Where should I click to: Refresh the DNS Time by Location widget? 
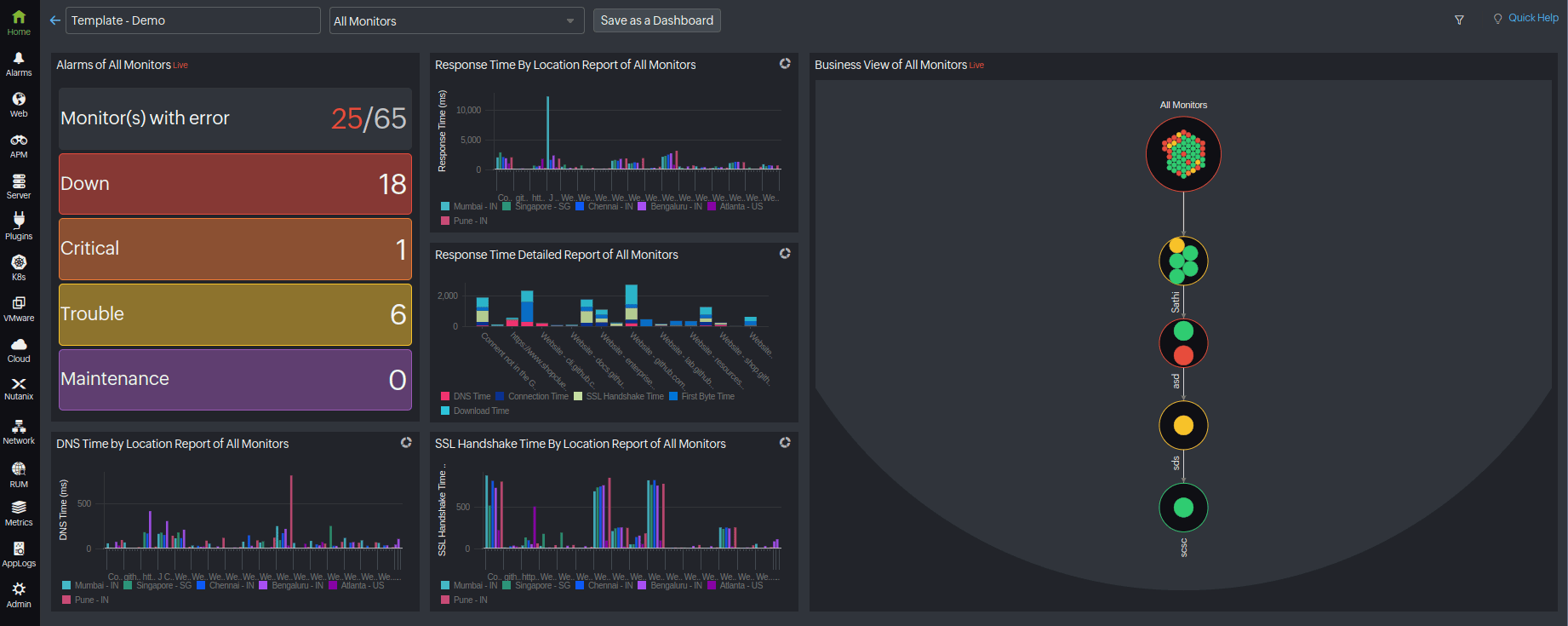pos(406,443)
